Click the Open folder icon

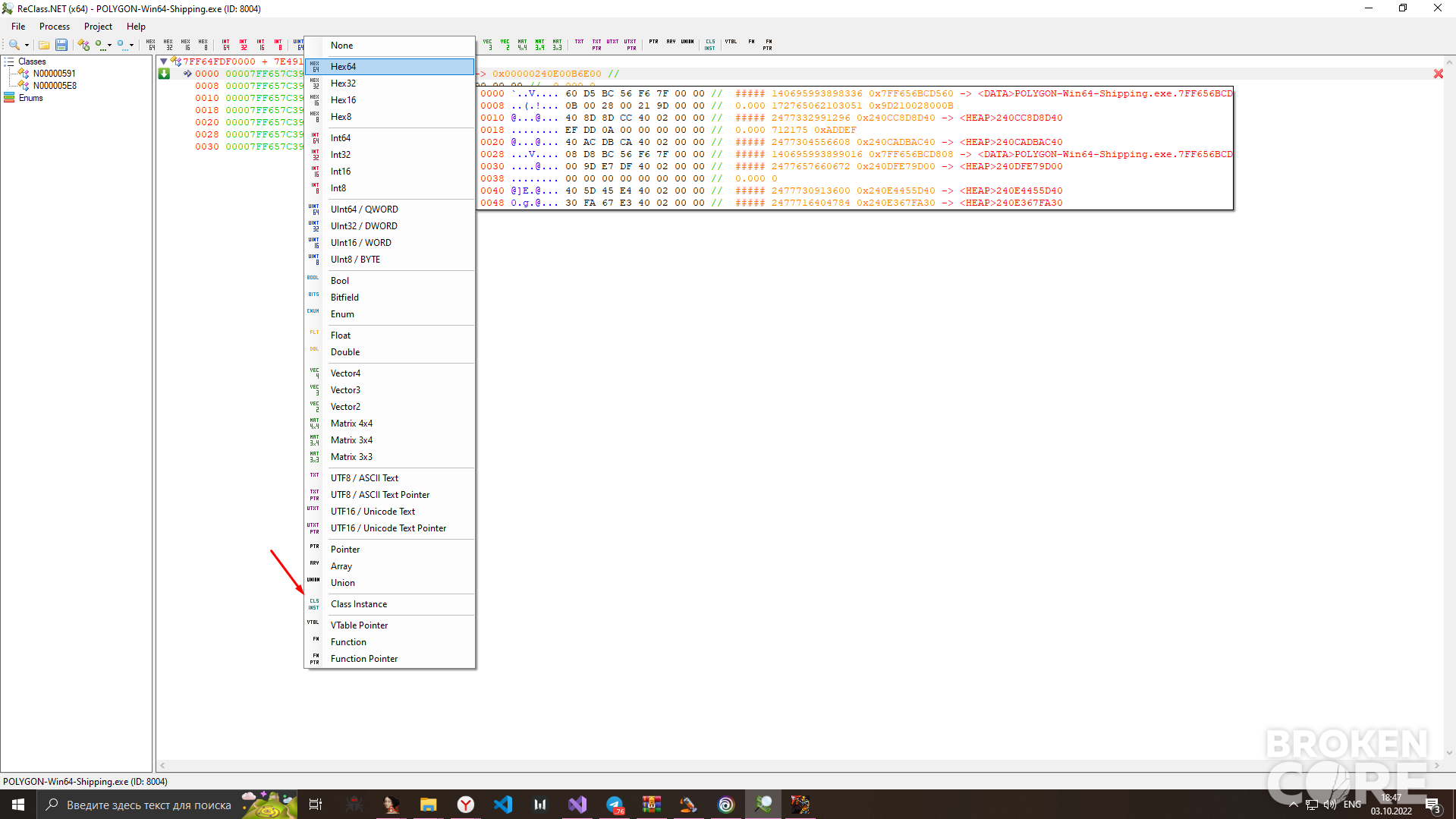click(44, 45)
